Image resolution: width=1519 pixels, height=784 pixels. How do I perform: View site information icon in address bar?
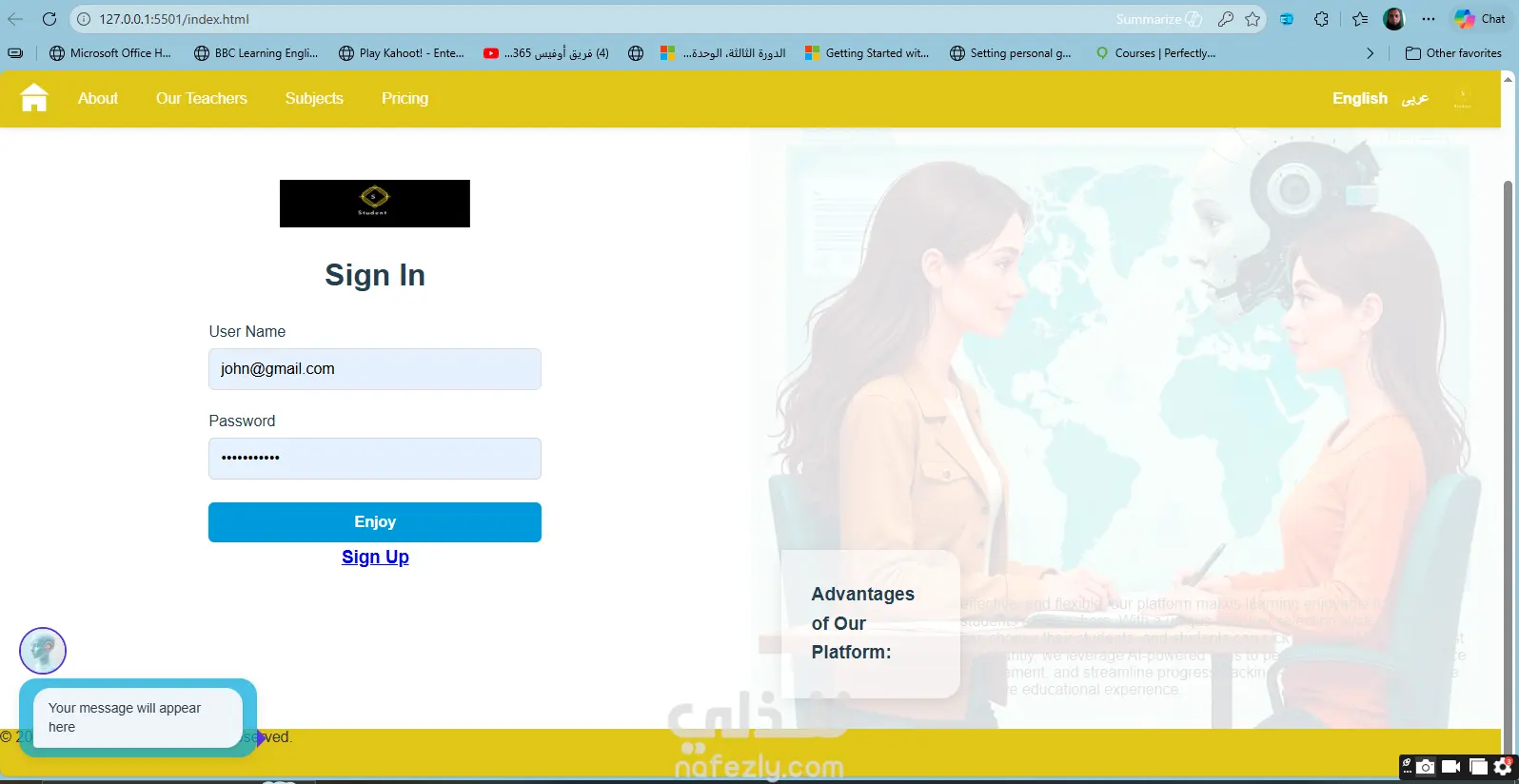(x=84, y=19)
